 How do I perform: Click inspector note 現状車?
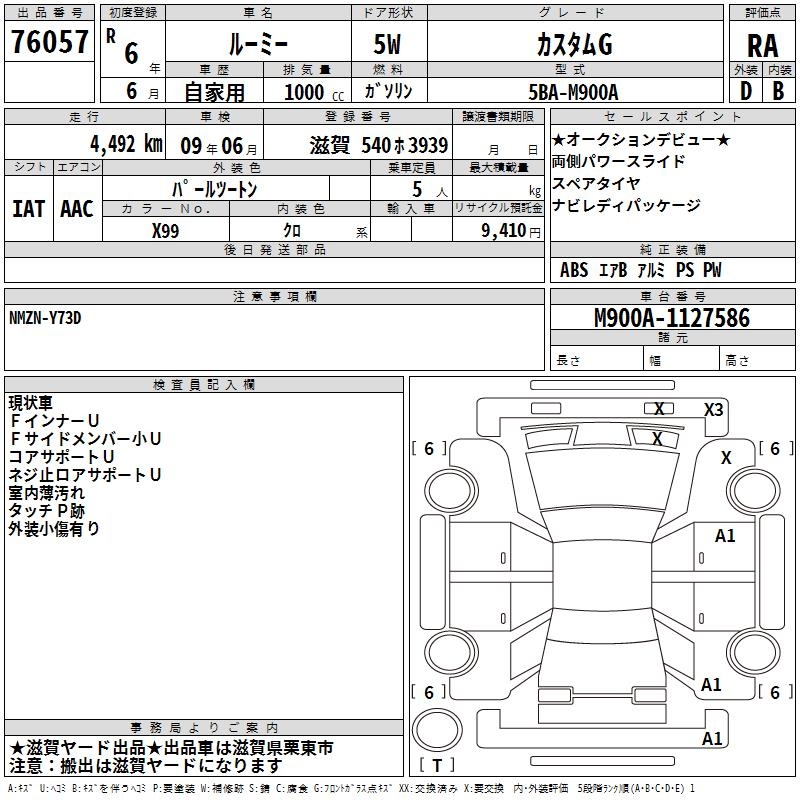click(x=30, y=403)
